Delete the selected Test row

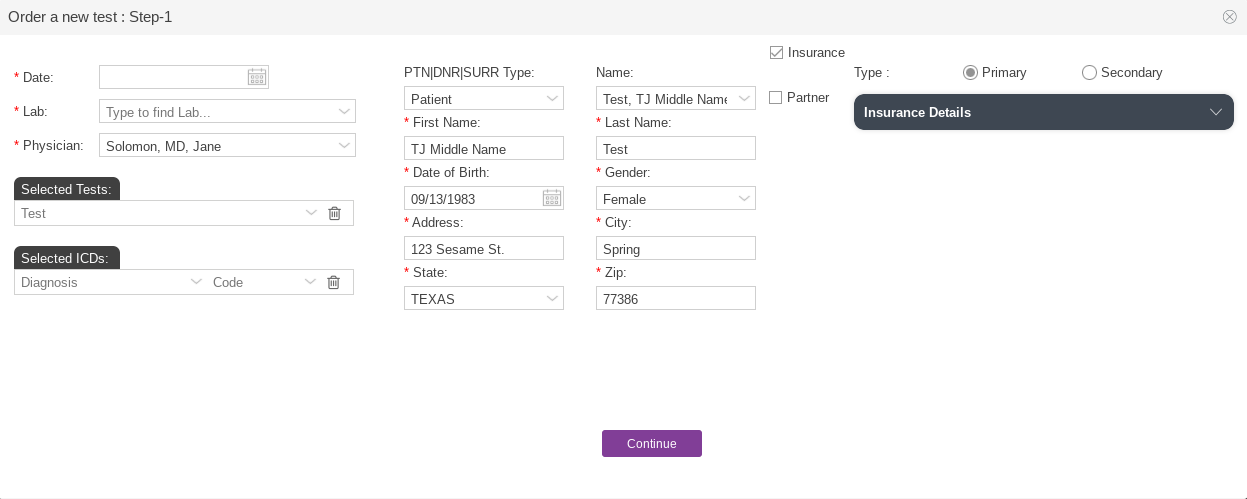(334, 213)
